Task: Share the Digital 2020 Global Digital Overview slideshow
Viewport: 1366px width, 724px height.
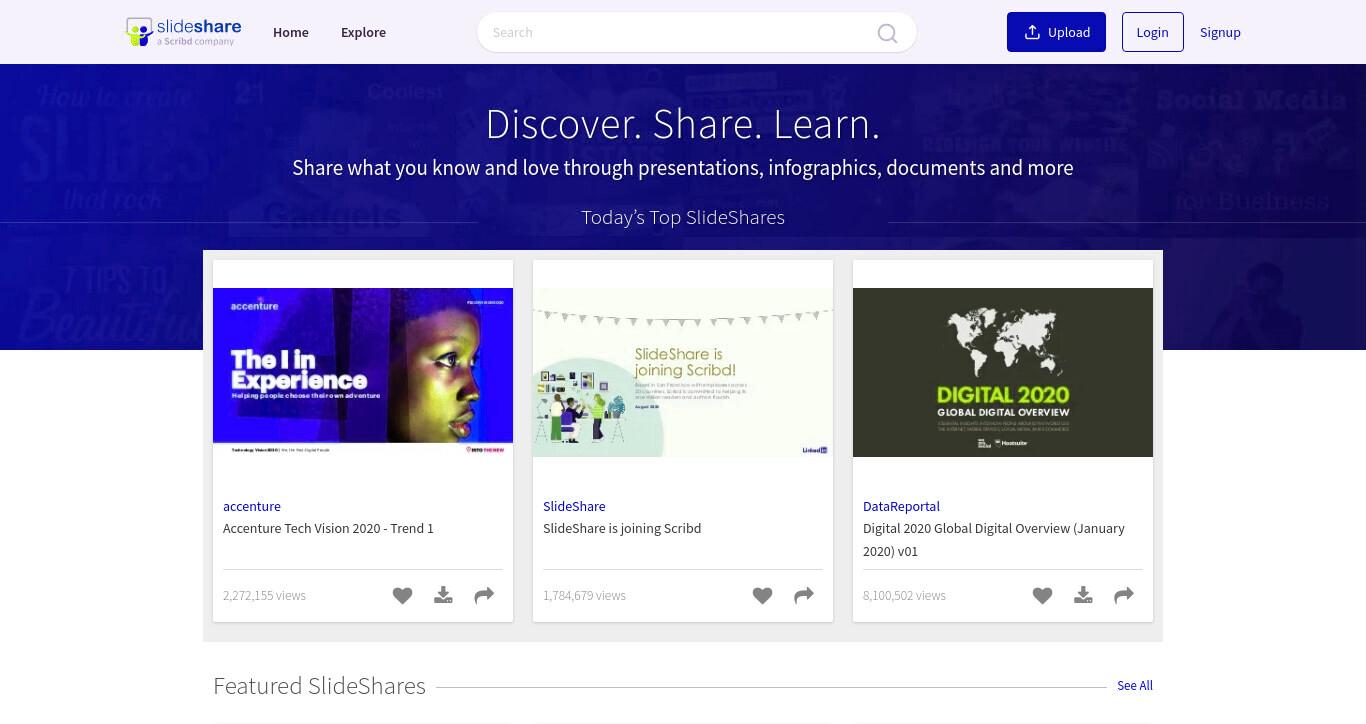Action: [1124, 596]
